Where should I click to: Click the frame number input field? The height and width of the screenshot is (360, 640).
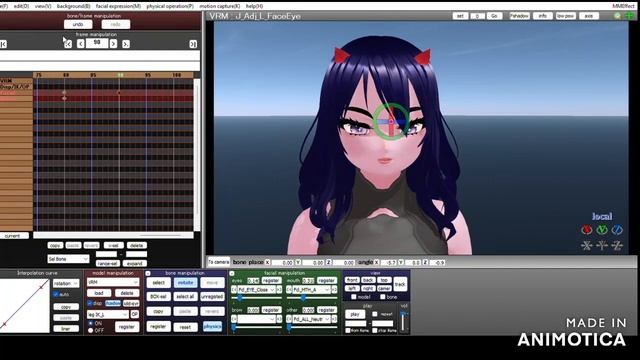click(97, 43)
